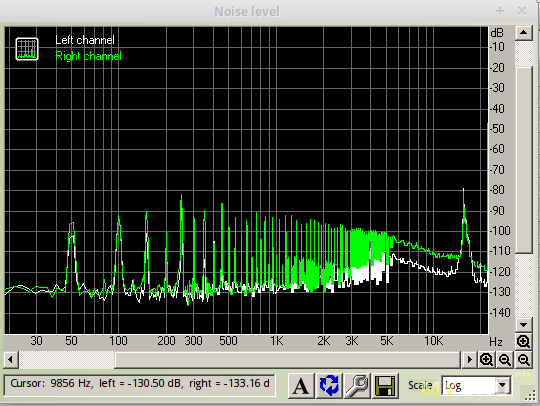This screenshot has width=540, height=406.
Task: Reset zoom with the rightmost magnifier icon
Action: pyautogui.click(x=523, y=360)
